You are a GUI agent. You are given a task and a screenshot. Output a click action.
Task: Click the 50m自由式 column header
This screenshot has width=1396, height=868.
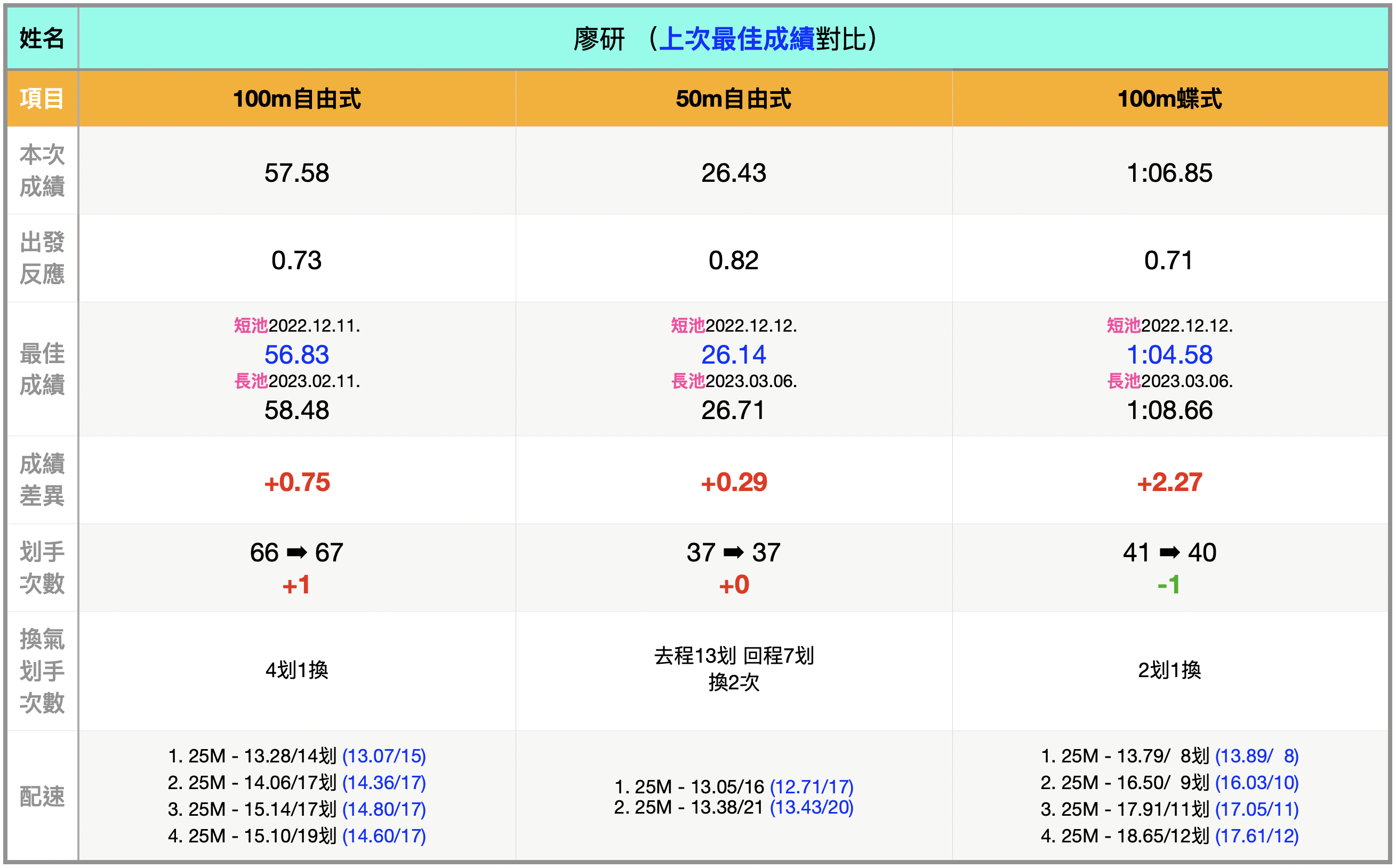[x=733, y=99]
